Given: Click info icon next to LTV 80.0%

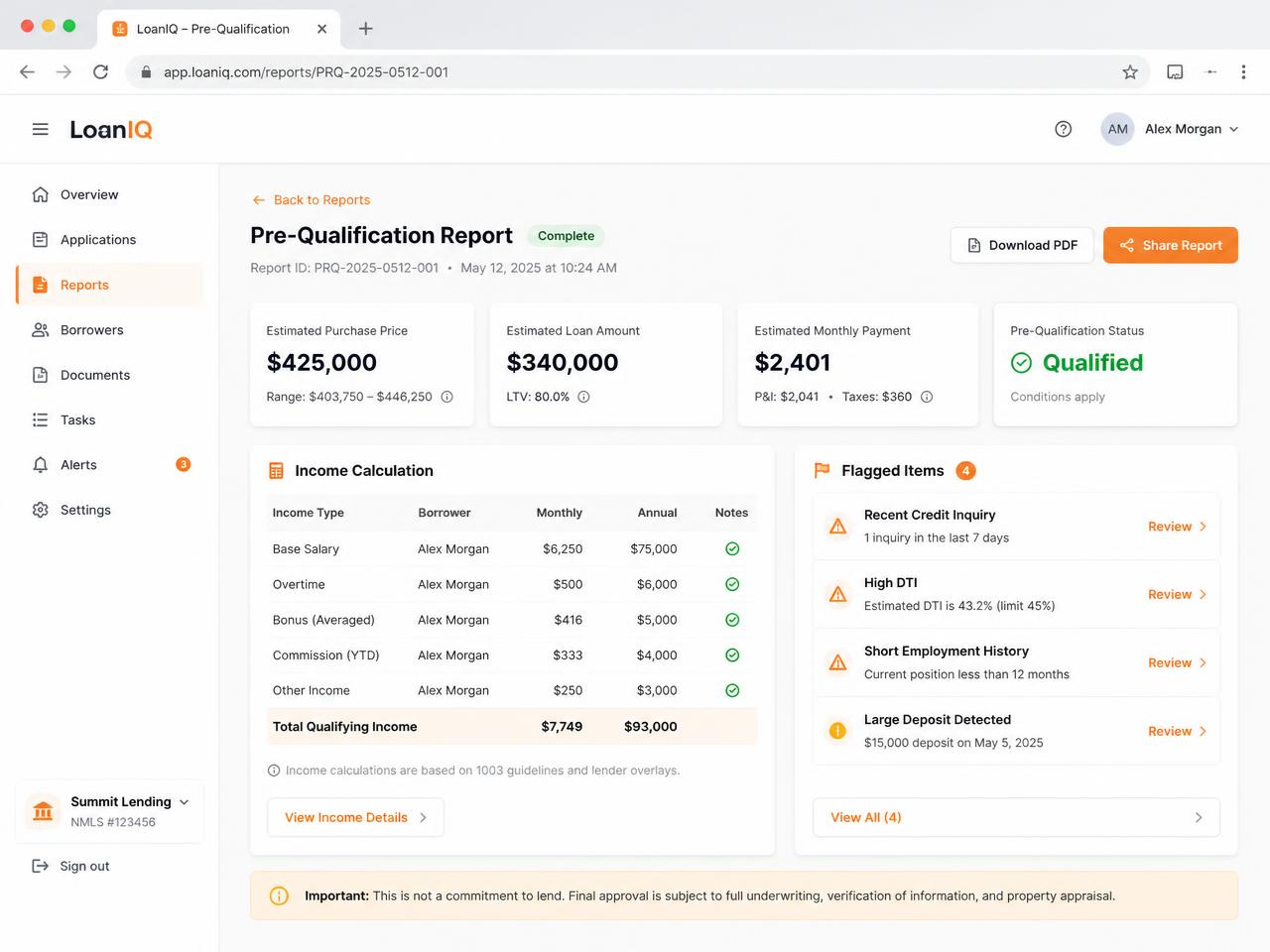Looking at the screenshot, I should (x=584, y=397).
